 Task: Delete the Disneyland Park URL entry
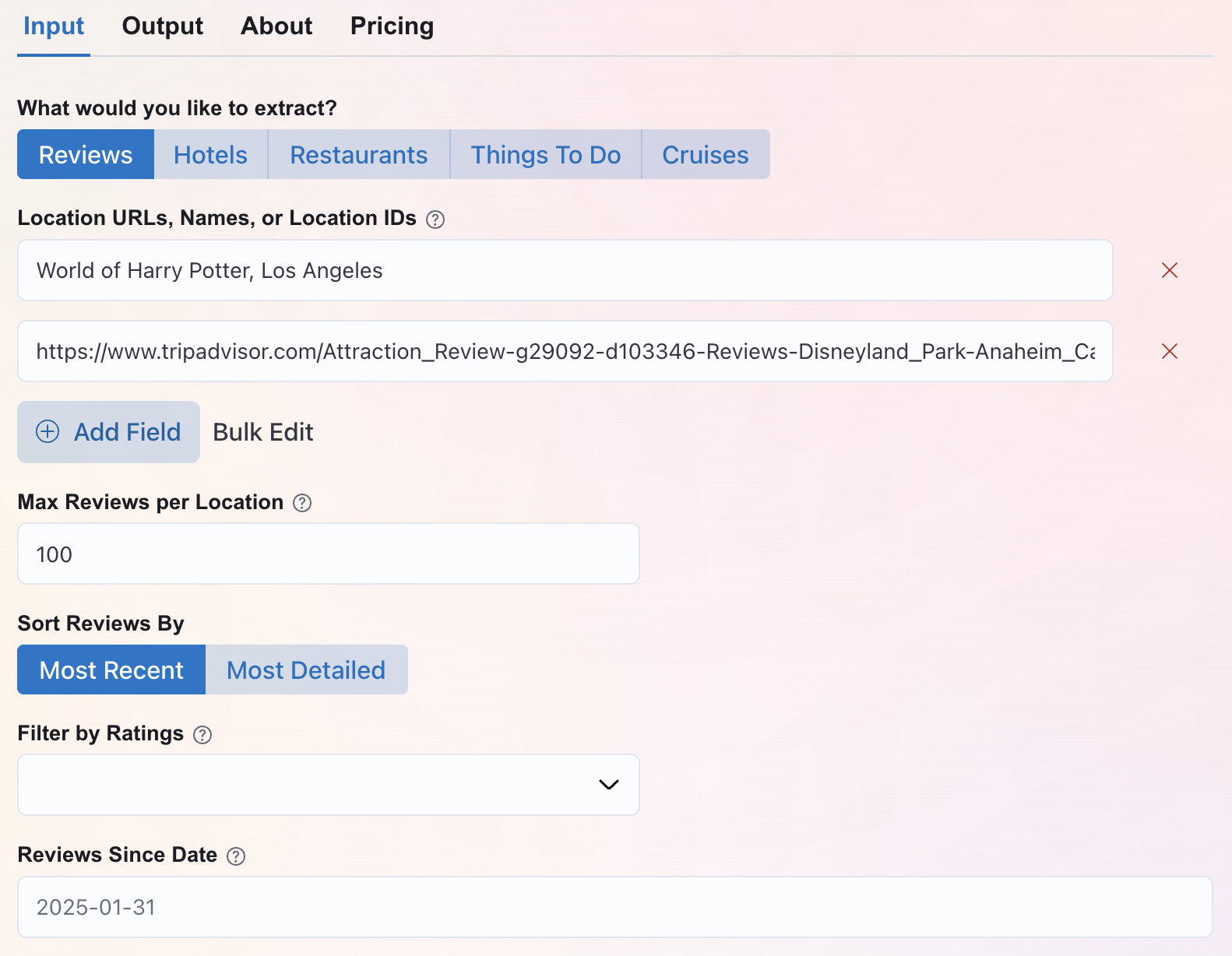1169,351
